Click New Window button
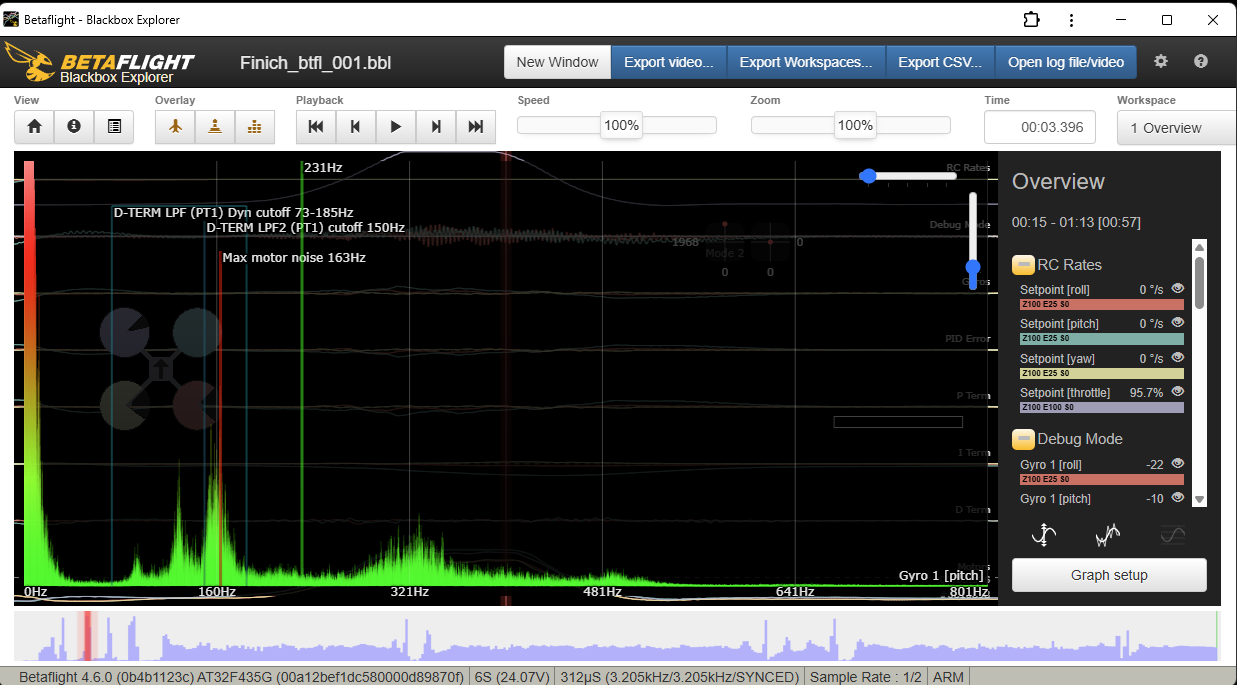The image size is (1237, 685). (557, 62)
